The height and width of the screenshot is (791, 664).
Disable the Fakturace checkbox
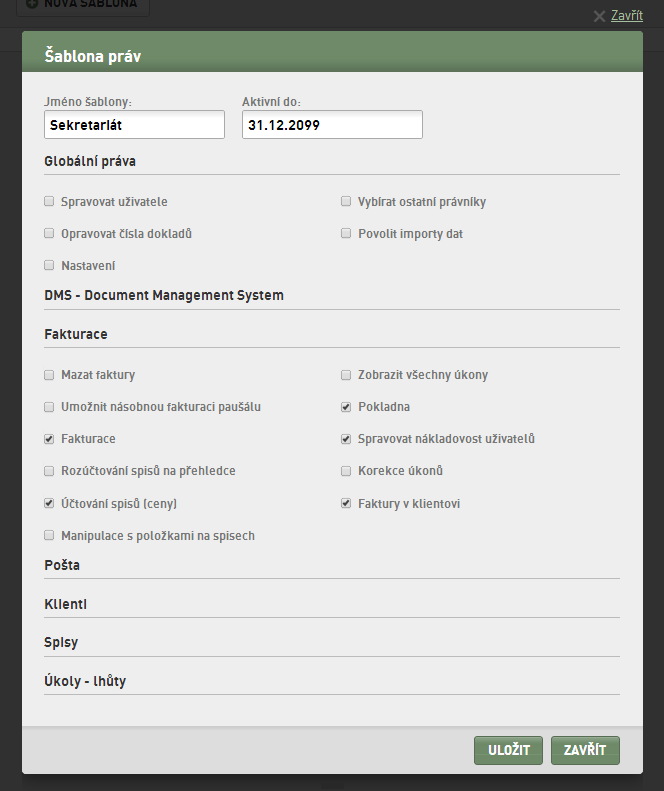click(49, 439)
